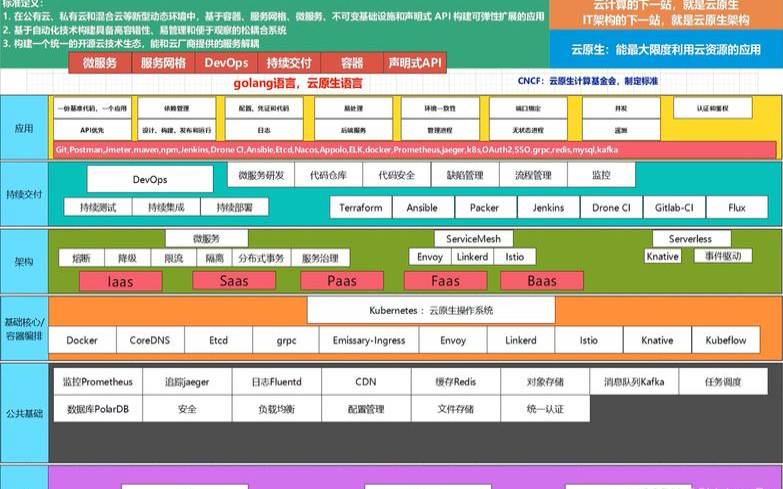Select the ServiceMesh box
Viewport: 783px width, 489px height.
tap(473, 239)
